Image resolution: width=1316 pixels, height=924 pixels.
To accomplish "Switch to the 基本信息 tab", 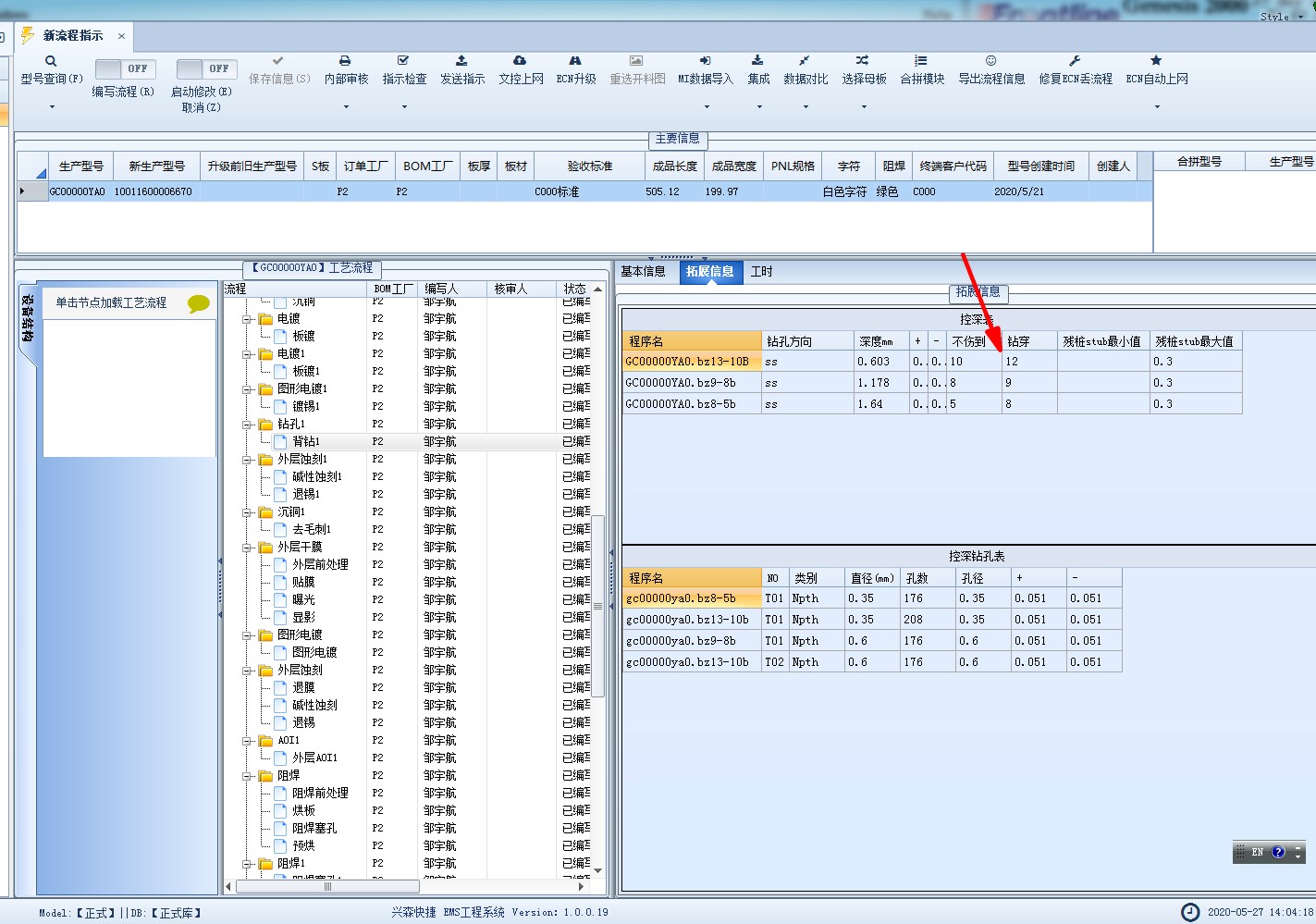I will [643, 272].
